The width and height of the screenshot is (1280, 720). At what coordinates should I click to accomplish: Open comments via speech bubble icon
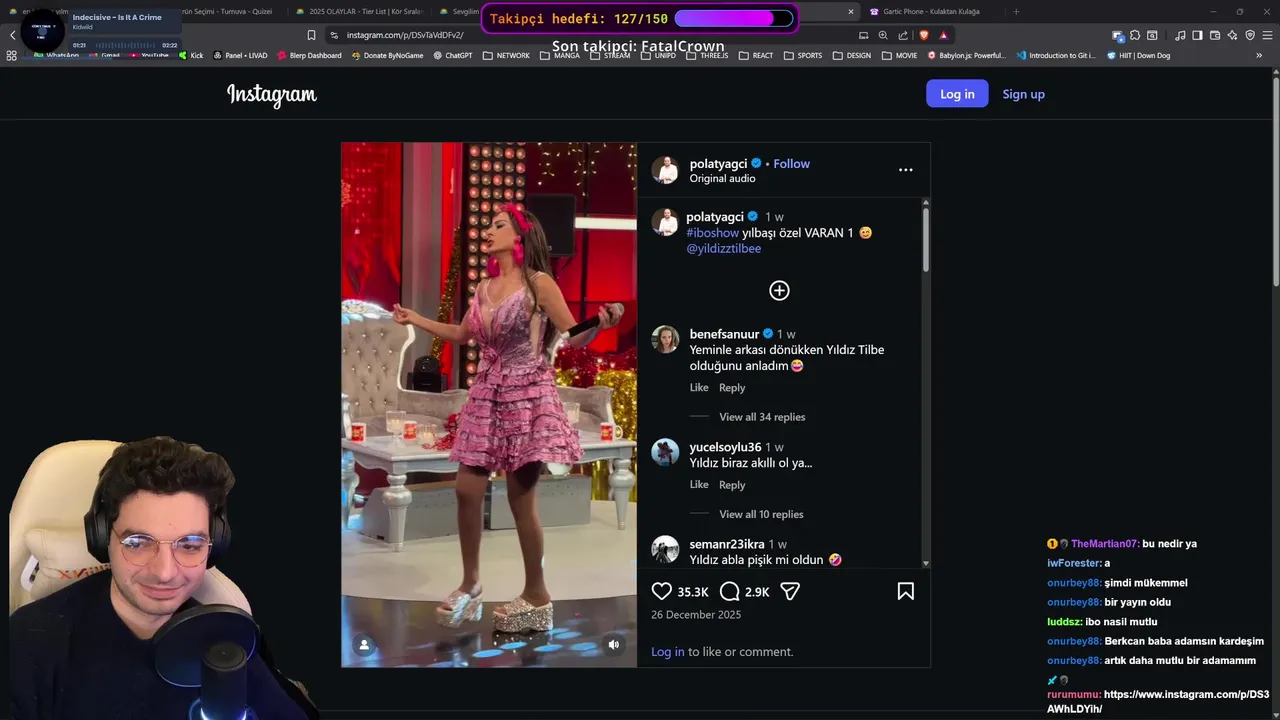click(730, 591)
